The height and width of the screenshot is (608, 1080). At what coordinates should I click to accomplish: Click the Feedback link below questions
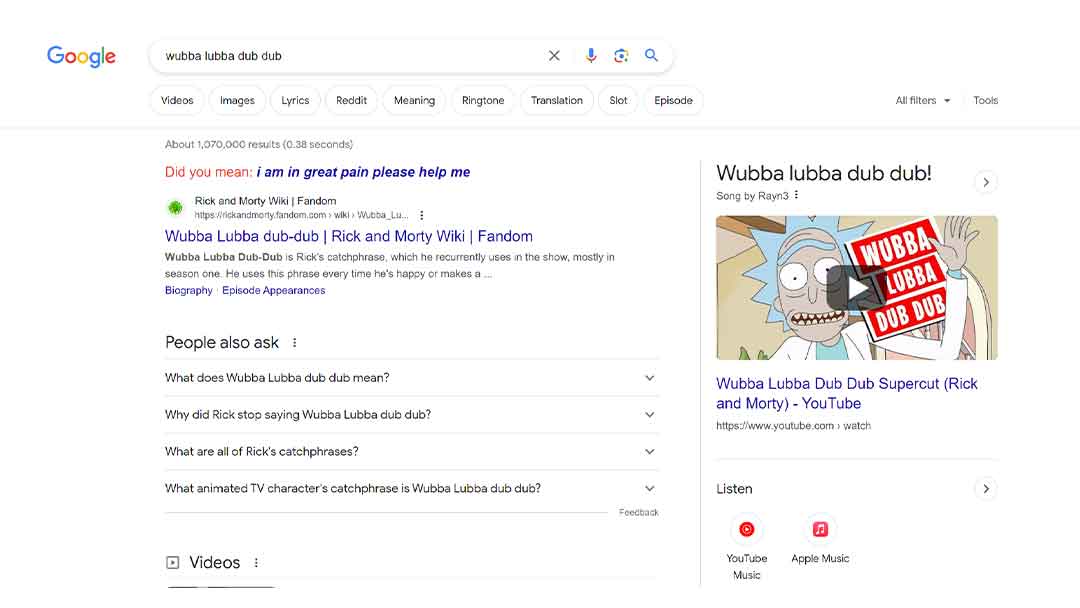[638, 512]
